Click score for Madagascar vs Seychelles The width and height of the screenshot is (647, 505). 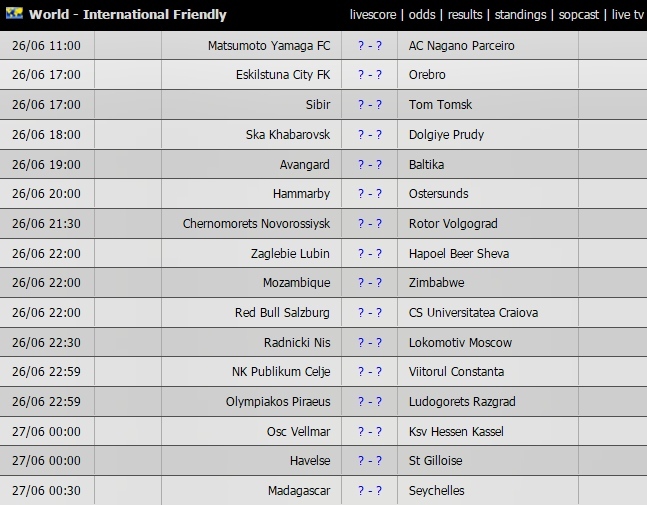[x=370, y=491]
